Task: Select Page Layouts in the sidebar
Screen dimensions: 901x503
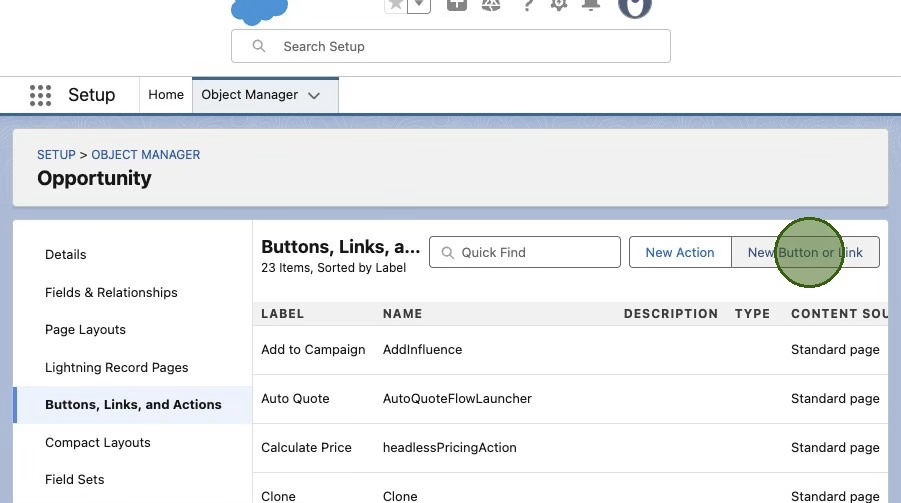Action: coord(85,330)
